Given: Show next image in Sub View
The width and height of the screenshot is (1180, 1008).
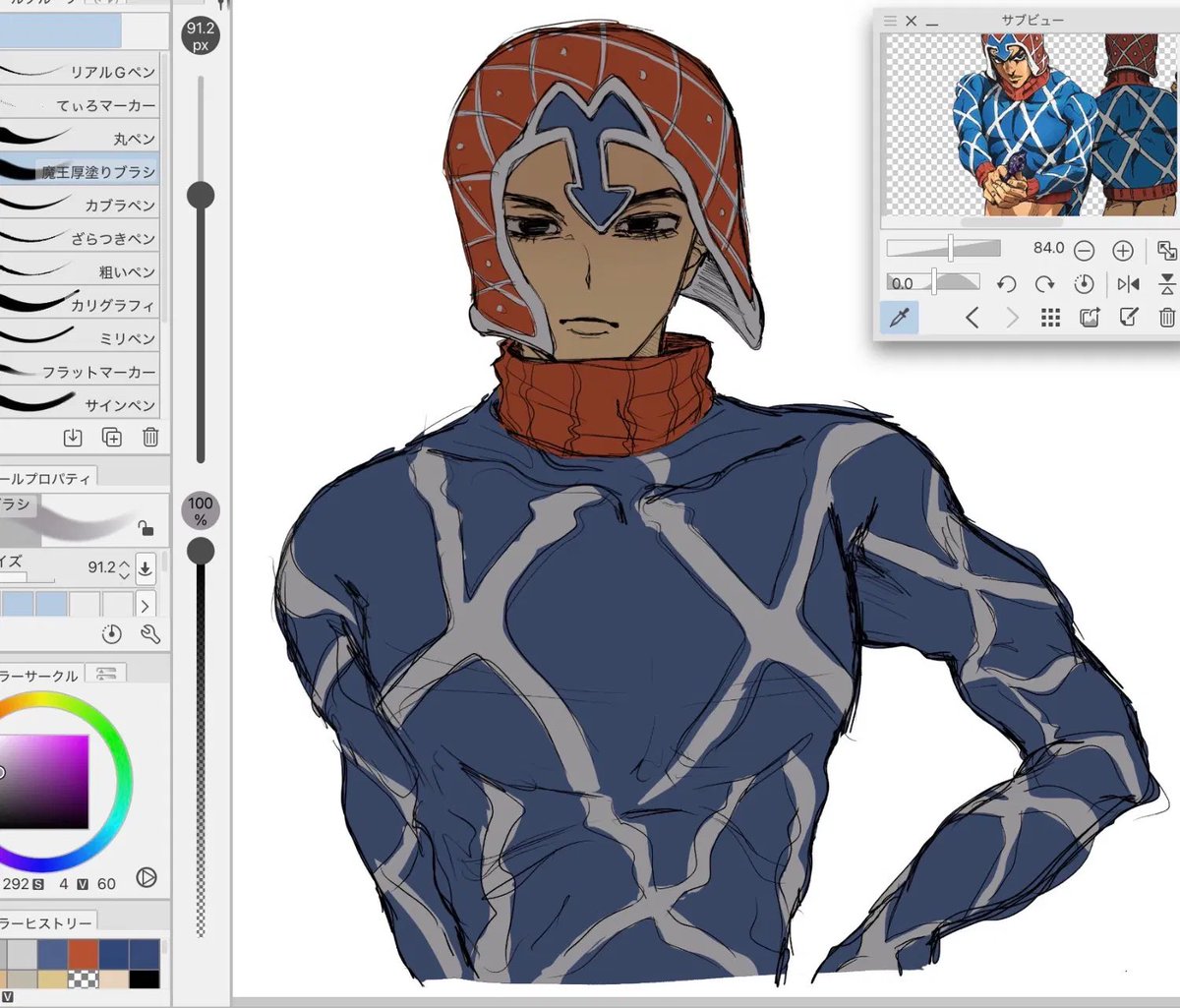Looking at the screenshot, I should point(1012,318).
